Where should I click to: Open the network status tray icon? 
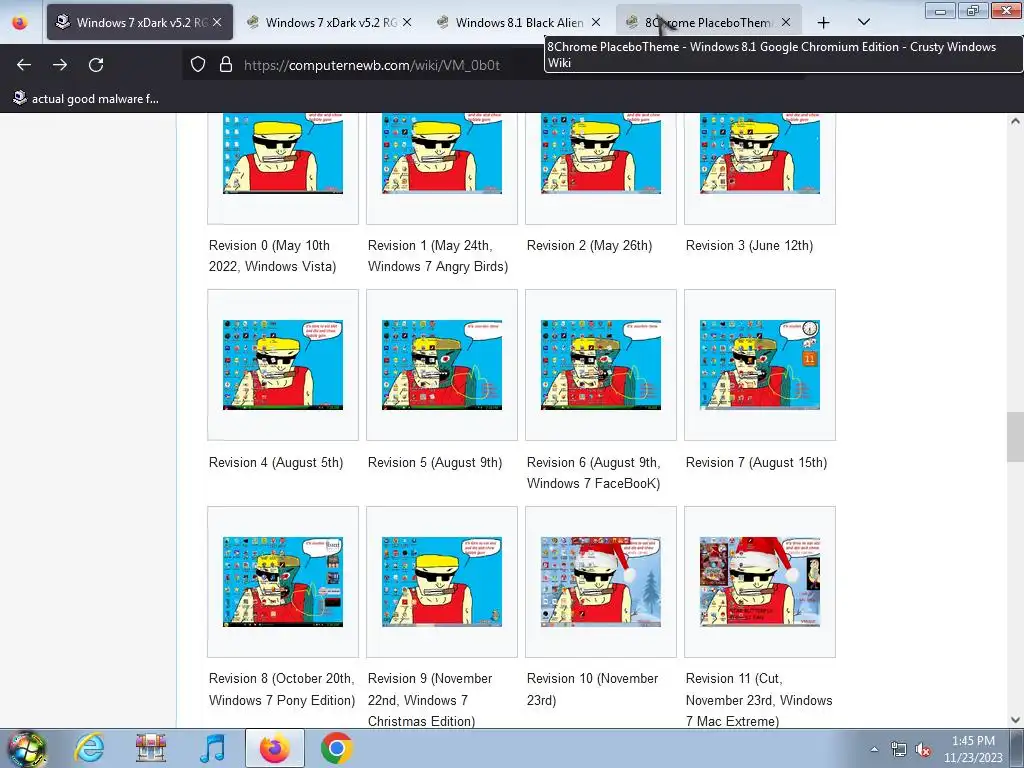pyautogui.click(x=899, y=749)
